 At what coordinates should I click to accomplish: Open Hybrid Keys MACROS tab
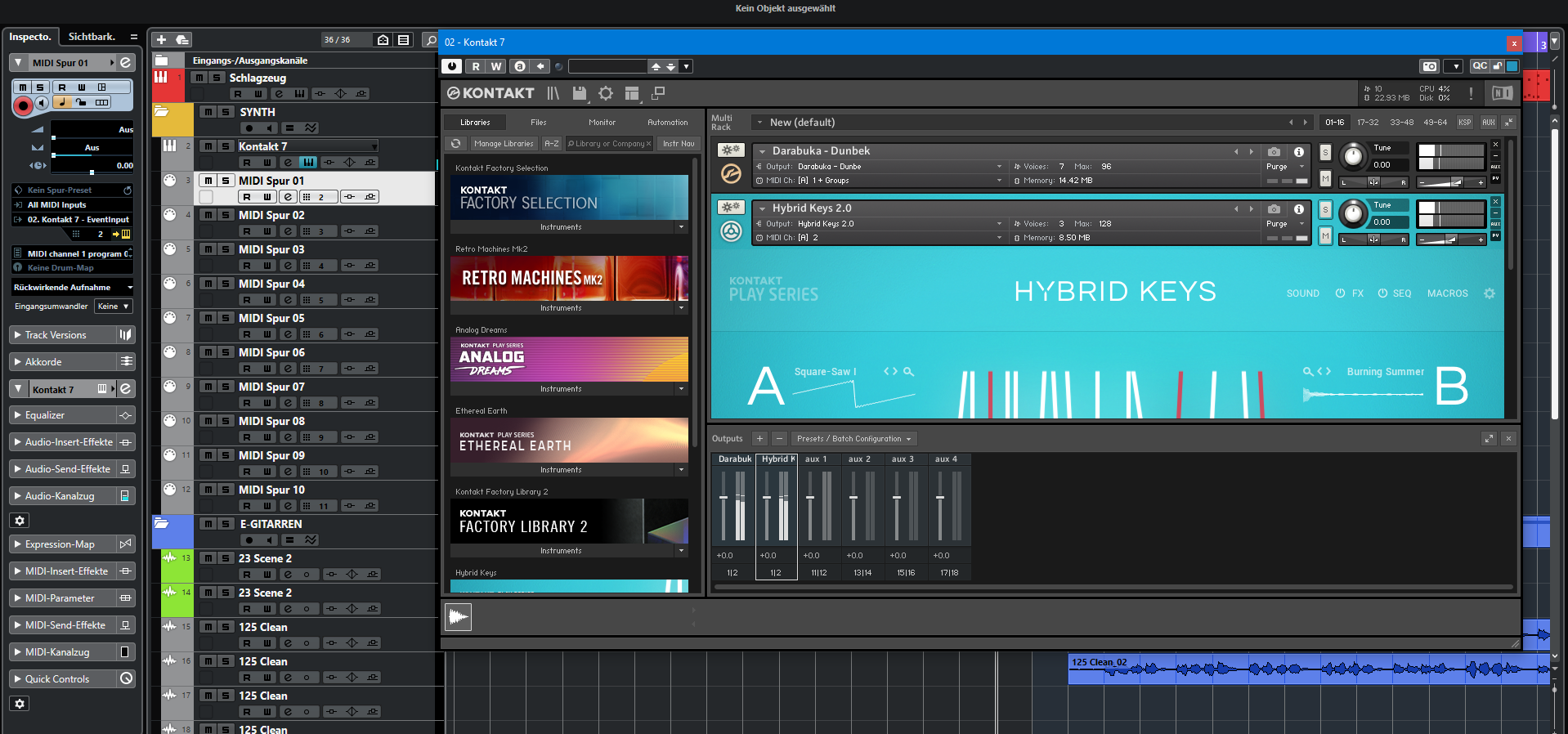point(1447,293)
